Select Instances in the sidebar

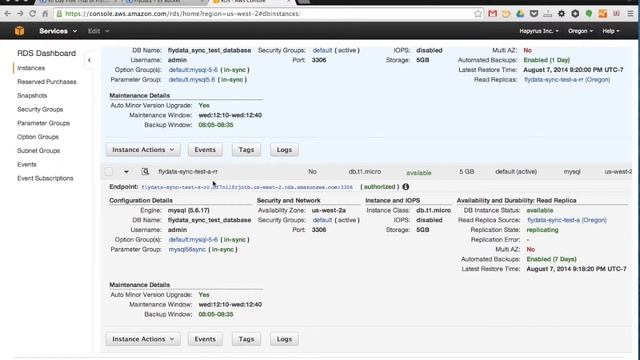point(31,68)
